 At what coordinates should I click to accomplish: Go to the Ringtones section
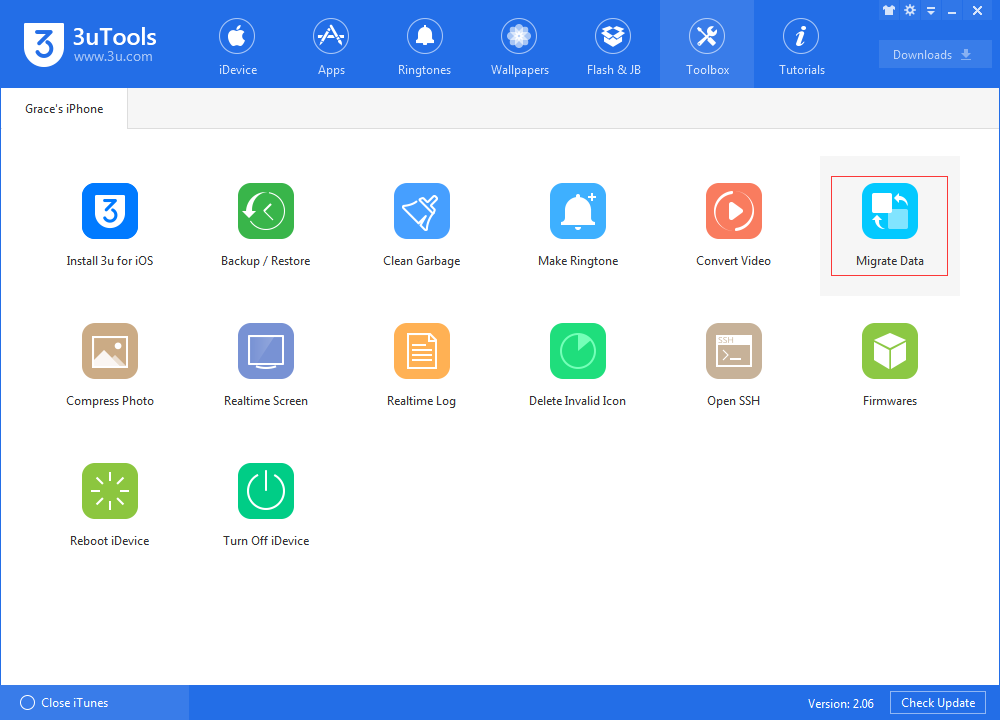point(424,46)
